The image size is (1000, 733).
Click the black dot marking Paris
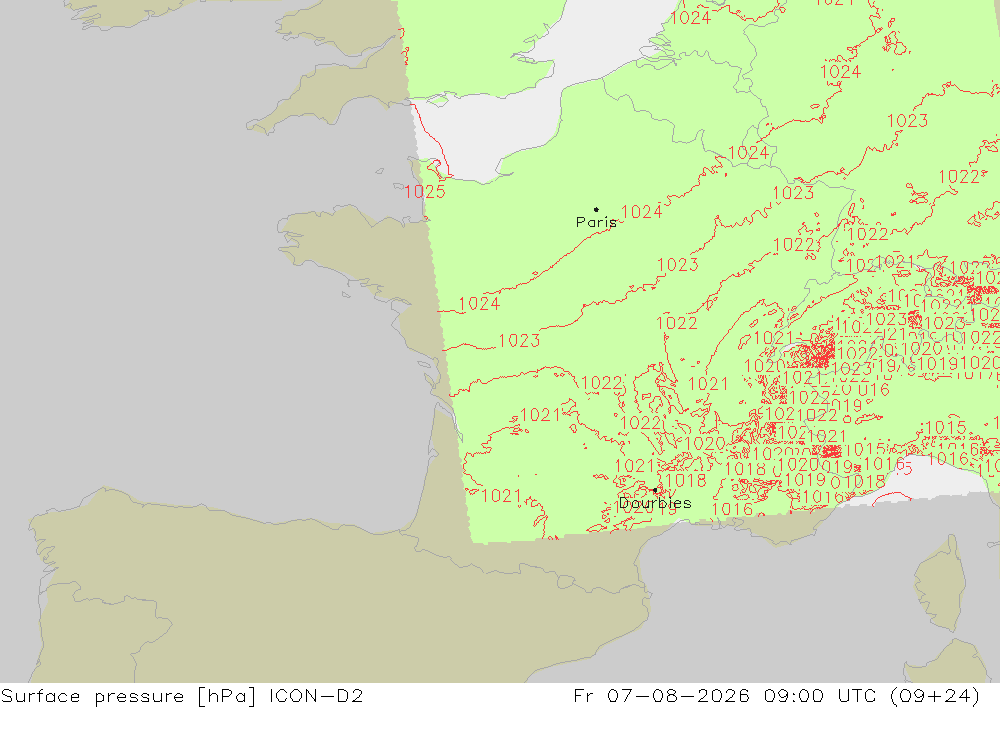point(596,209)
